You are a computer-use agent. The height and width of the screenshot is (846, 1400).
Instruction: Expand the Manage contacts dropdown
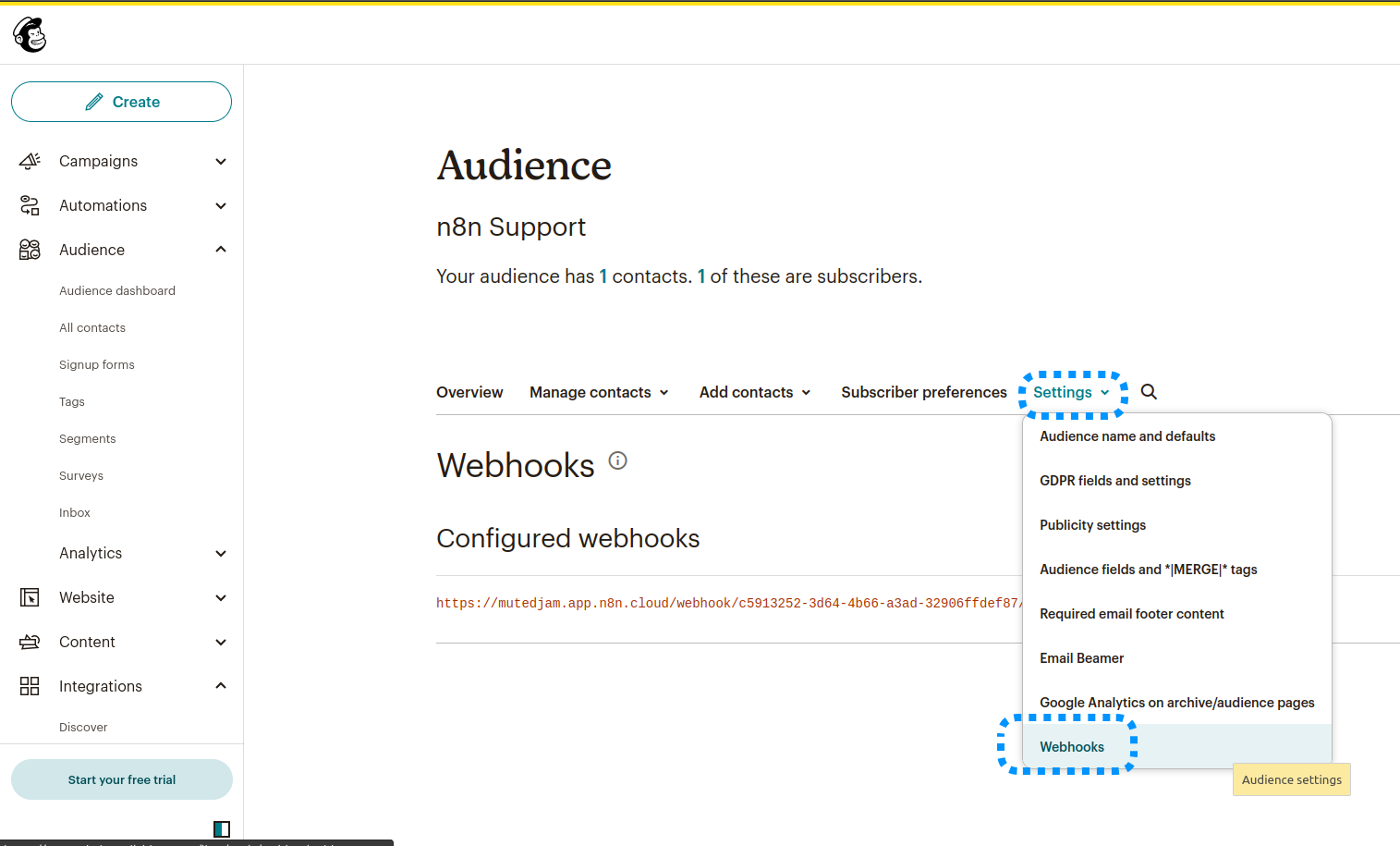tap(598, 392)
